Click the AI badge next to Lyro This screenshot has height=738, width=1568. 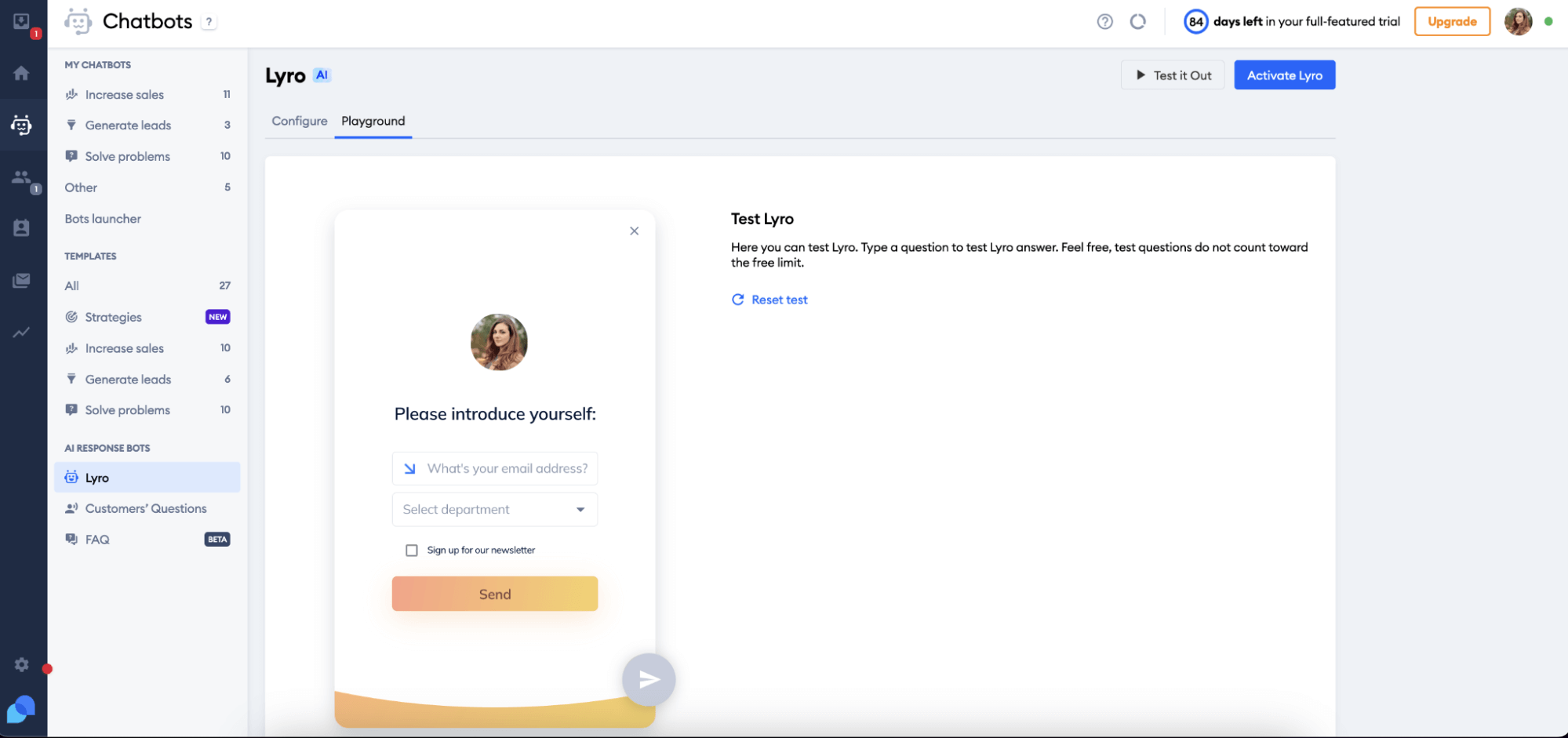pos(322,75)
